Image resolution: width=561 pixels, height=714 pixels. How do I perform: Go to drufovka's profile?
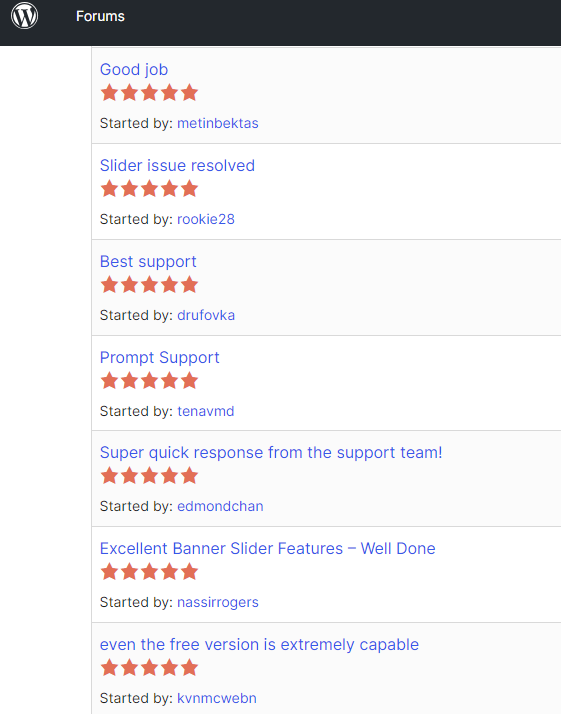coord(206,316)
